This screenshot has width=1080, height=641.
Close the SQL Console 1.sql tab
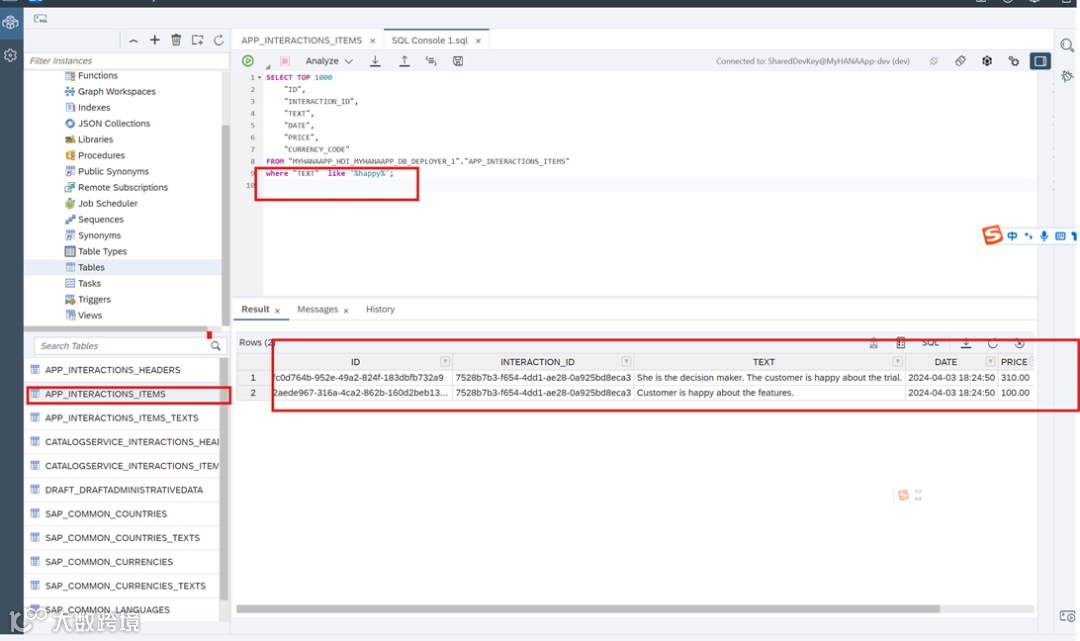[x=478, y=41]
